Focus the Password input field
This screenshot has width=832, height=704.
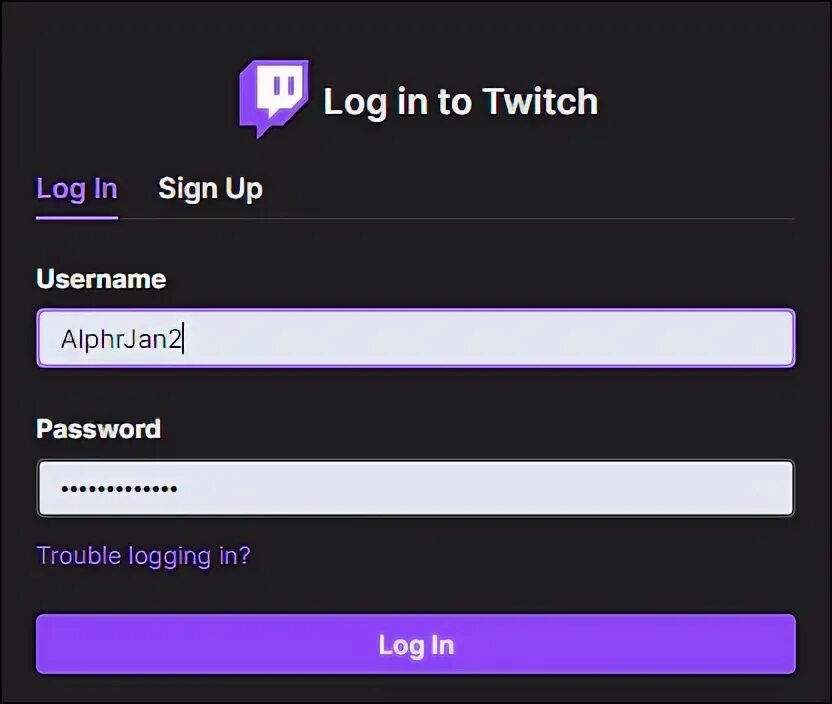coord(416,488)
